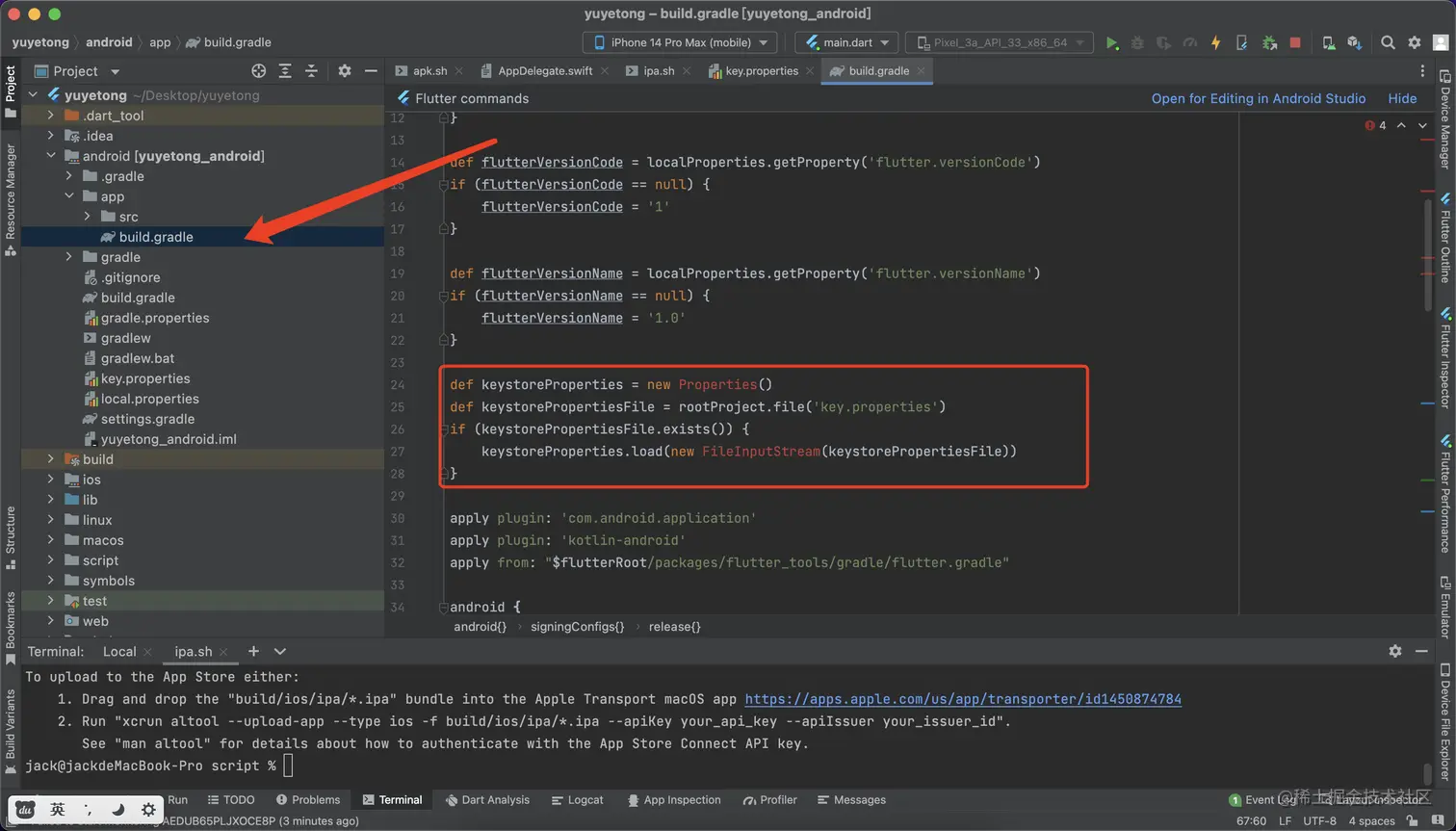Open the Logcat tool window
The image size is (1456, 831).
(x=577, y=800)
